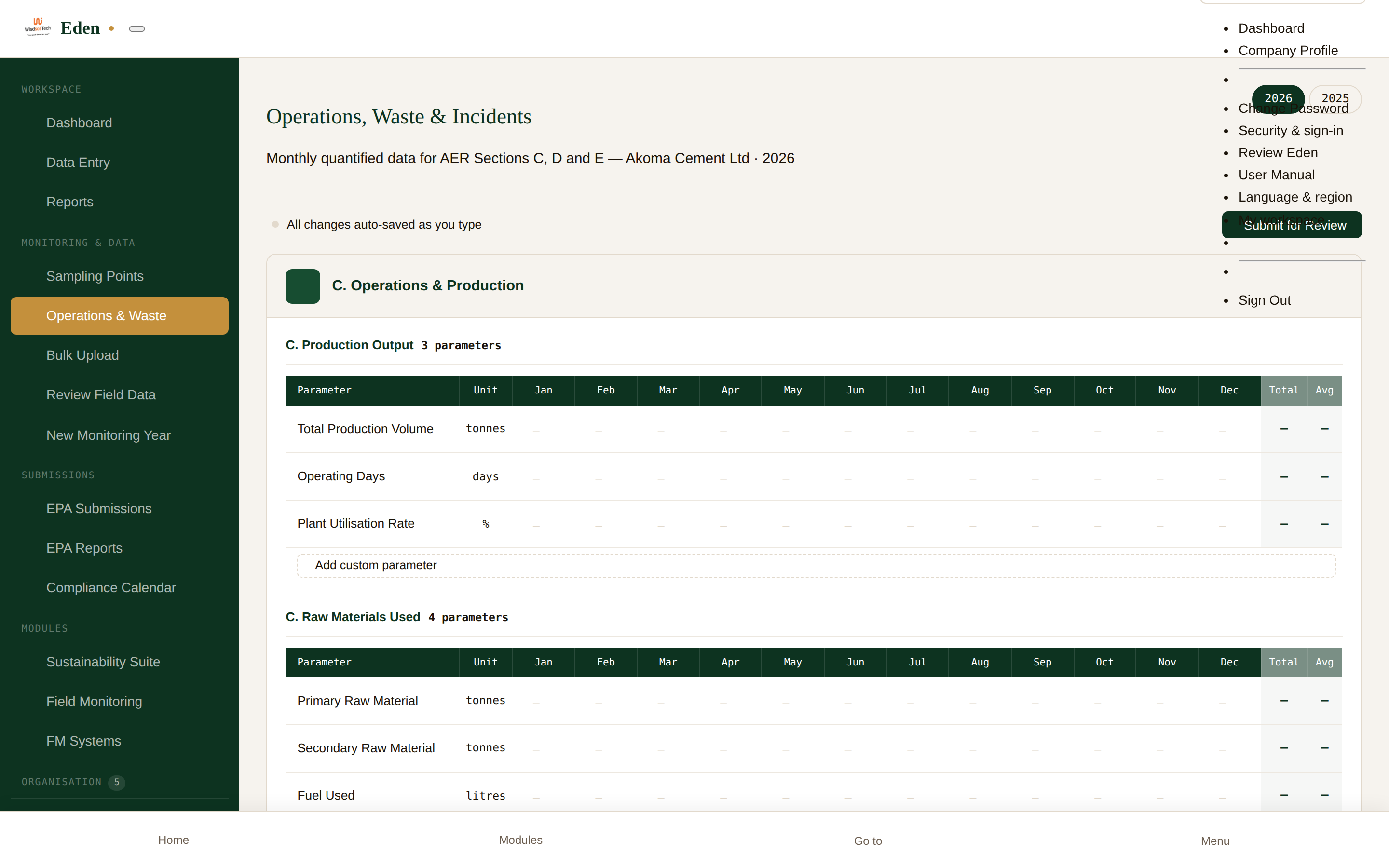
Task: Click the green square icon beside C. Operations & Production
Action: (302, 286)
